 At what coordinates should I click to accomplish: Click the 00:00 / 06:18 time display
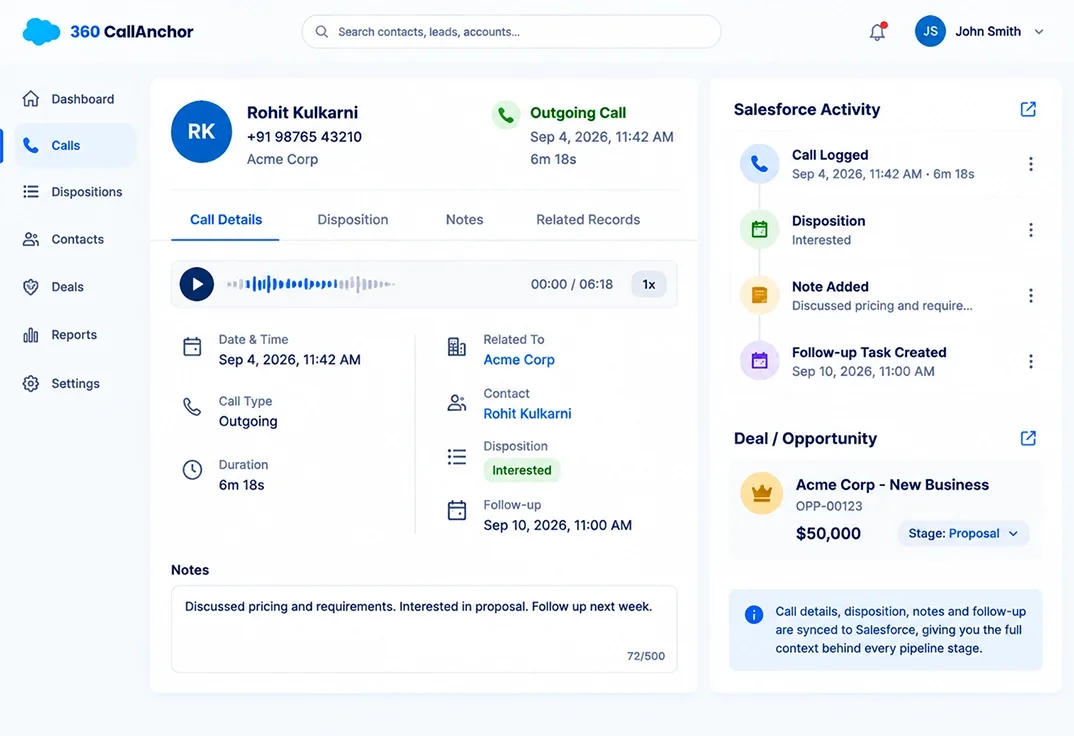(572, 284)
